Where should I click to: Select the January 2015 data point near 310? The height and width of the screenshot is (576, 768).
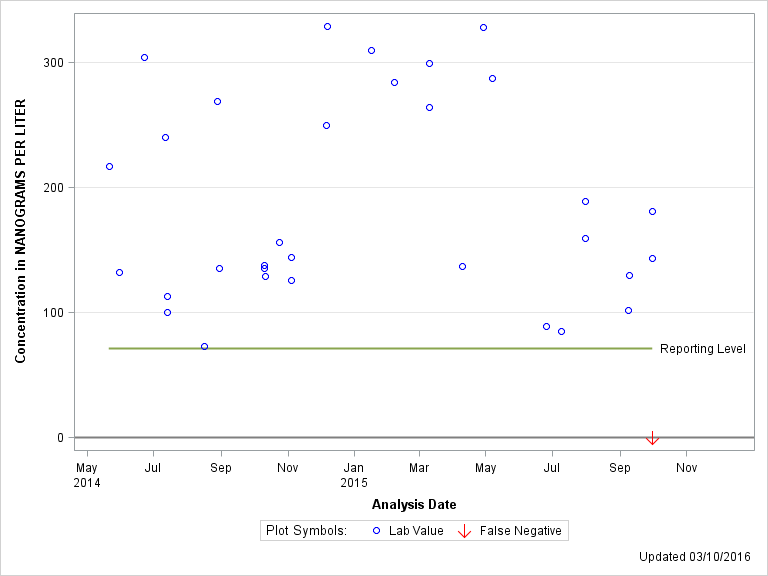coord(371,50)
